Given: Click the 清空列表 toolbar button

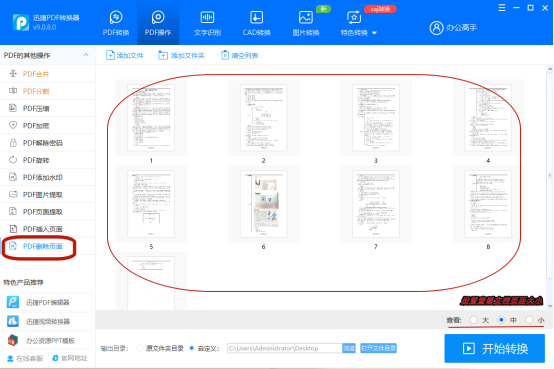Looking at the screenshot, I should click(240, 55).
